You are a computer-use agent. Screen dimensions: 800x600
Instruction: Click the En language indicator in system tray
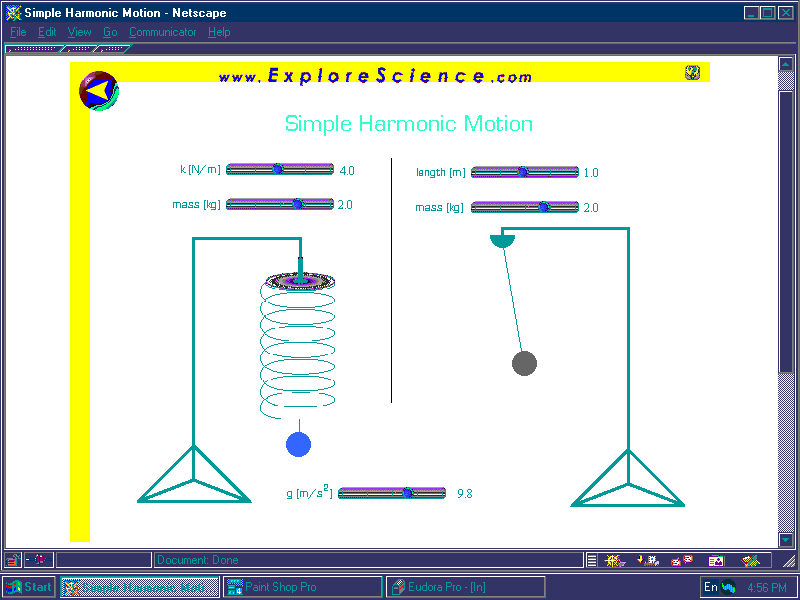(x=711, y=587)
